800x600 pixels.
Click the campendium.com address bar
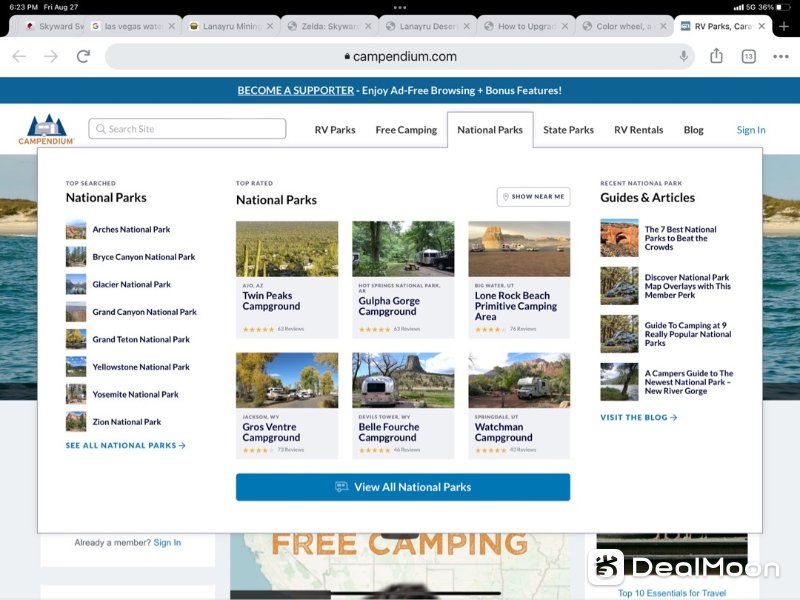tap(400, 56)
